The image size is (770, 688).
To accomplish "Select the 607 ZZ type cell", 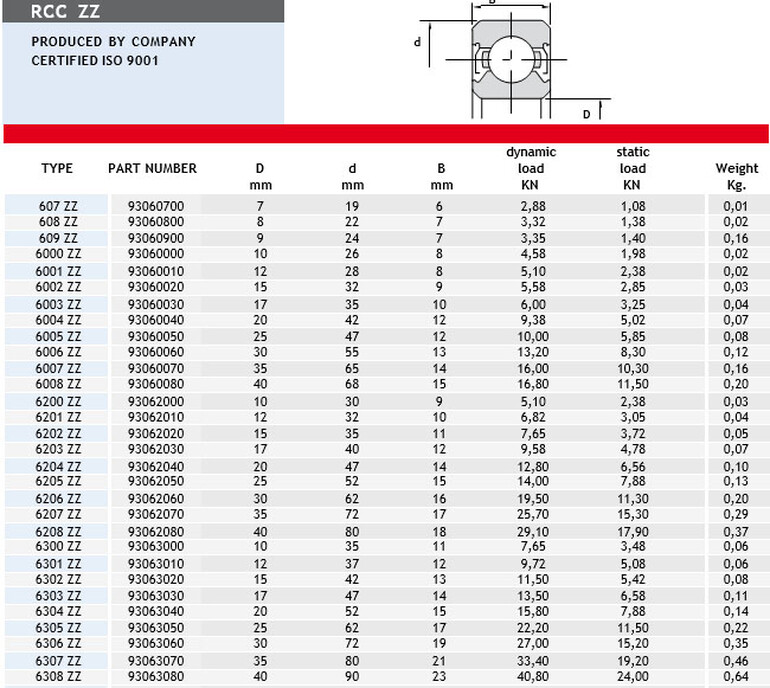I will click(x=58, y=206).
